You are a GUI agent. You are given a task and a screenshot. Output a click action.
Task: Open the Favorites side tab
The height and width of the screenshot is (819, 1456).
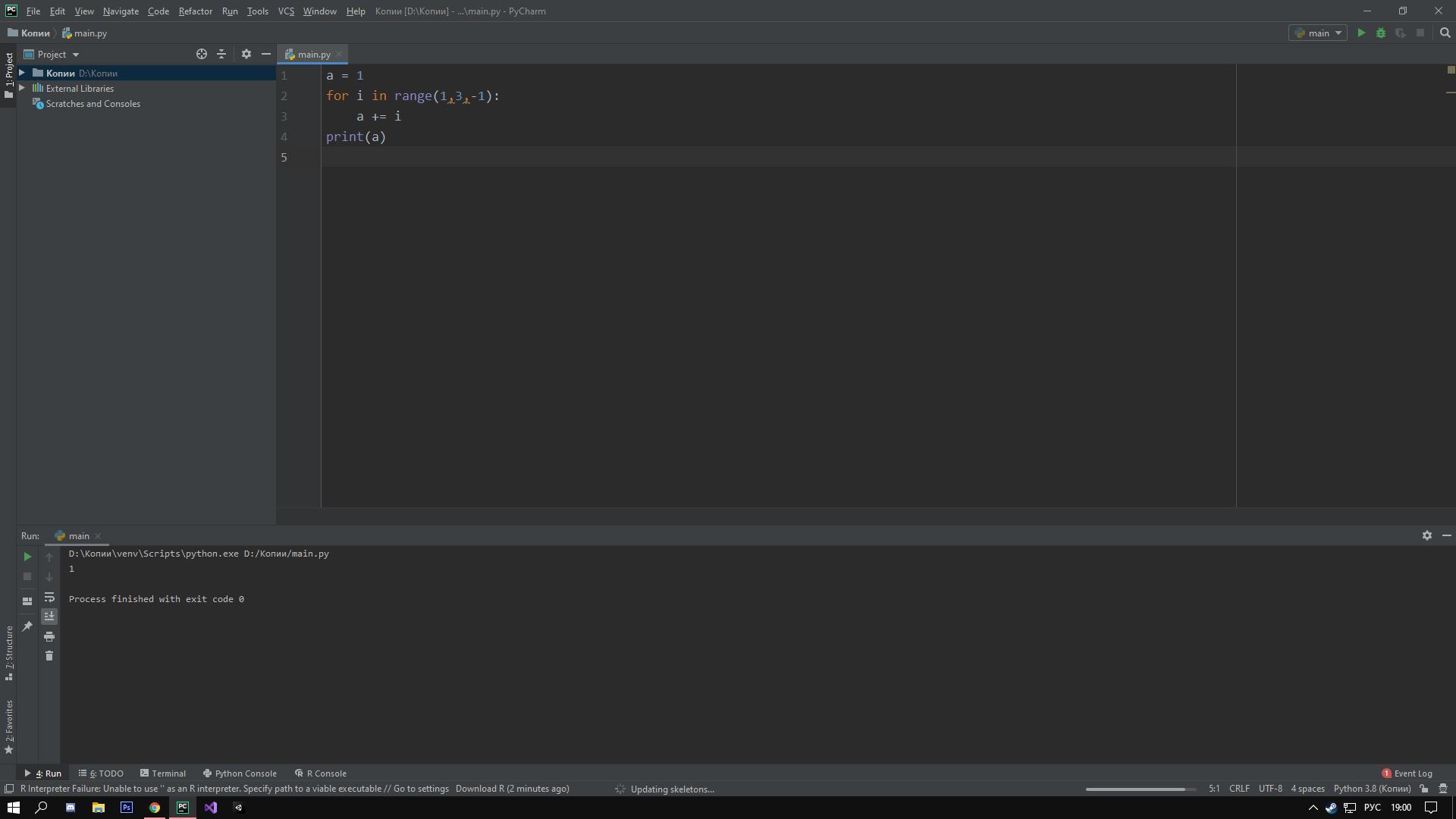click(8, 726)
